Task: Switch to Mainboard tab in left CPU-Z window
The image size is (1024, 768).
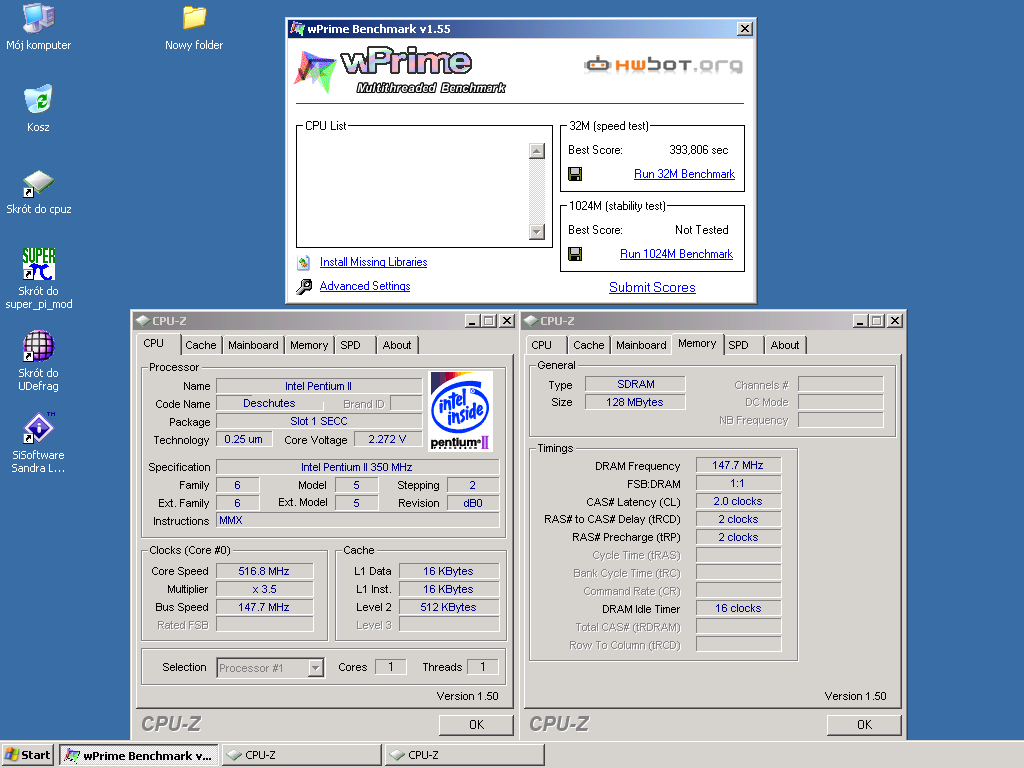Action: tap(253, 345)
